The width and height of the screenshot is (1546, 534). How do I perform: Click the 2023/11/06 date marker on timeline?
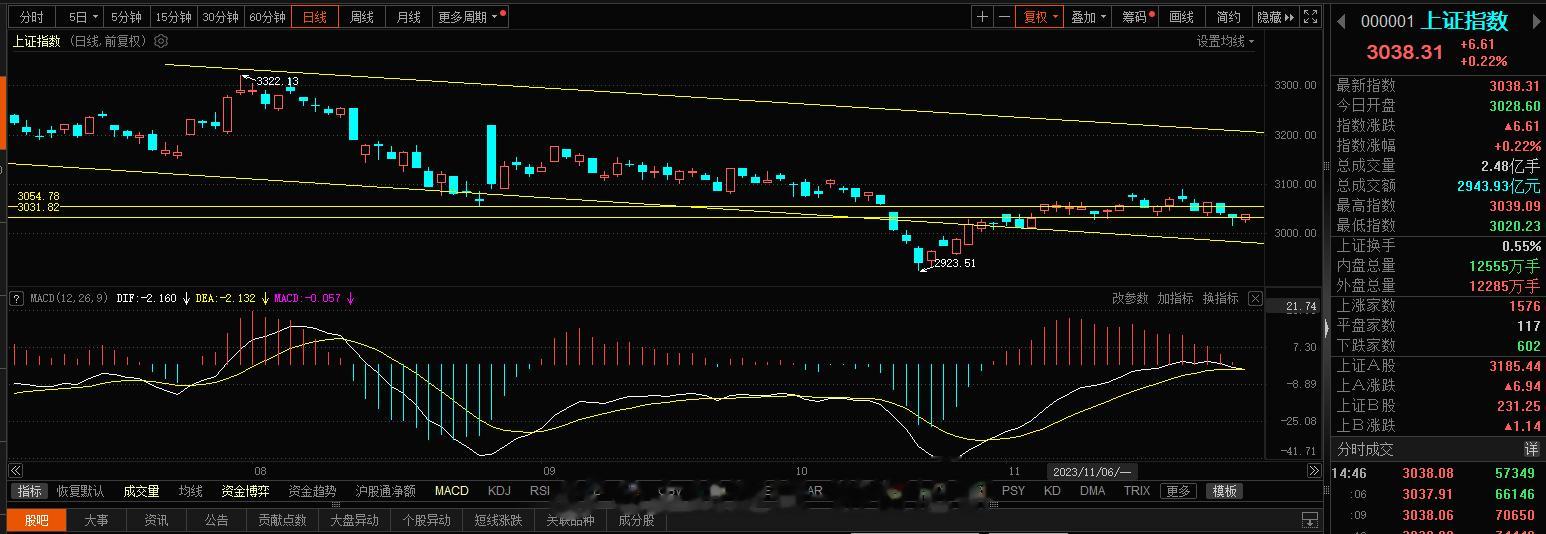tap(1092, 471)
